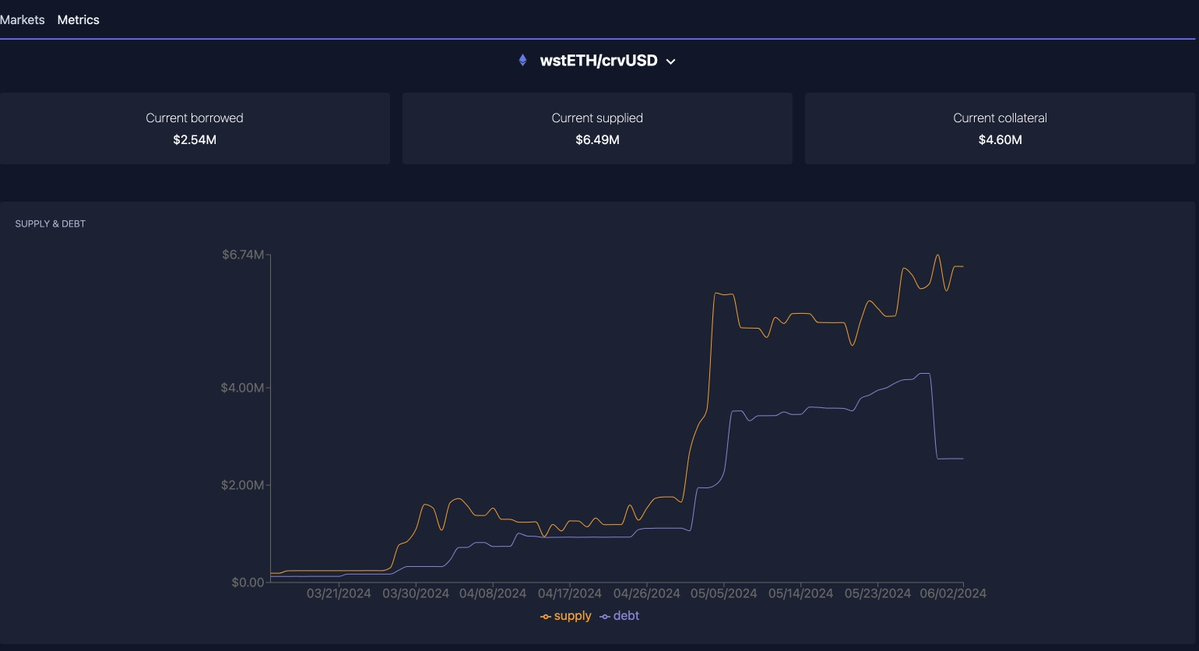Click the 05/05/2024 date label
This screenshot has height=651, width=1199.
(x=723, y=593)
